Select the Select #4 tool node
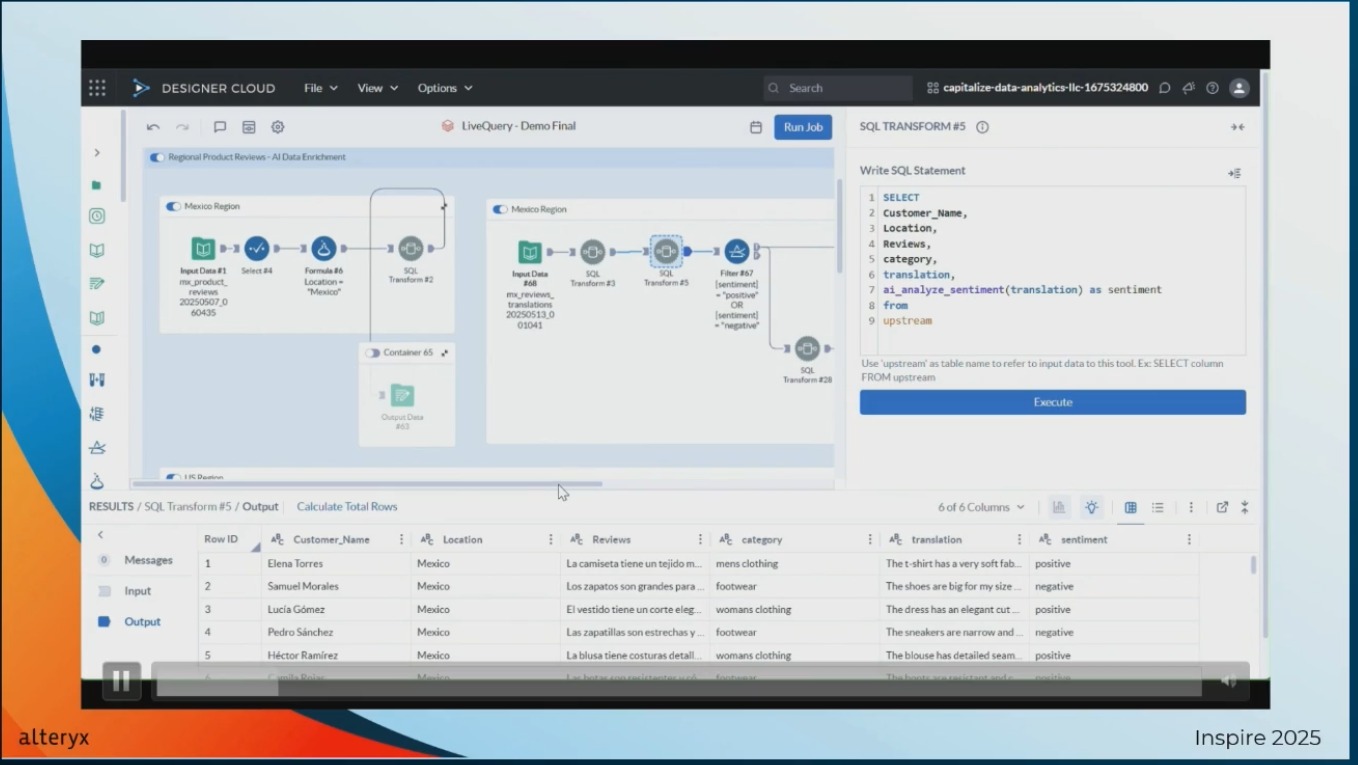 tap(257, 248)
